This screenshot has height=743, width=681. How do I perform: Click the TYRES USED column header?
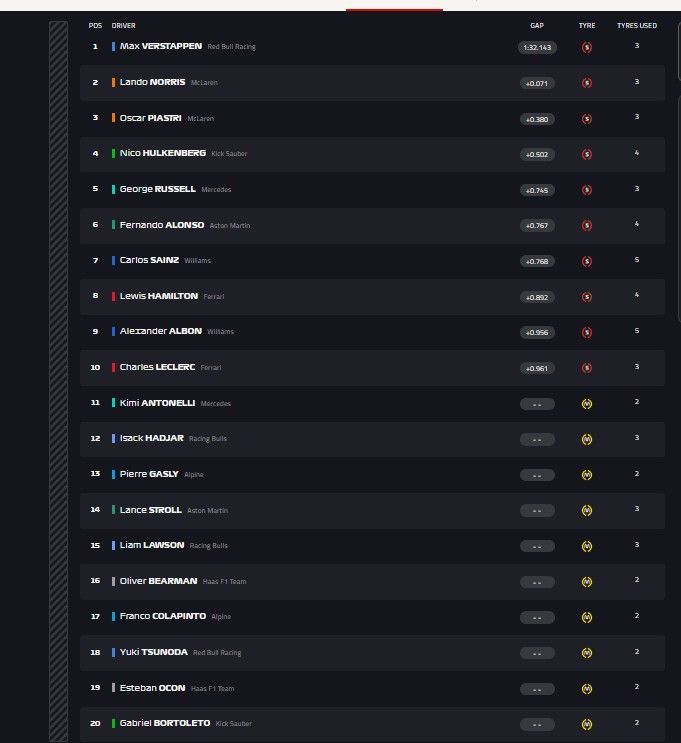coord(637,25)
